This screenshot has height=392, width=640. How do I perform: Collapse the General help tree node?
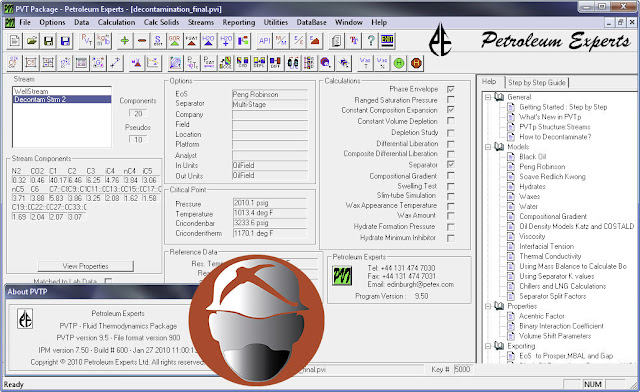click(x=488, y=97)
